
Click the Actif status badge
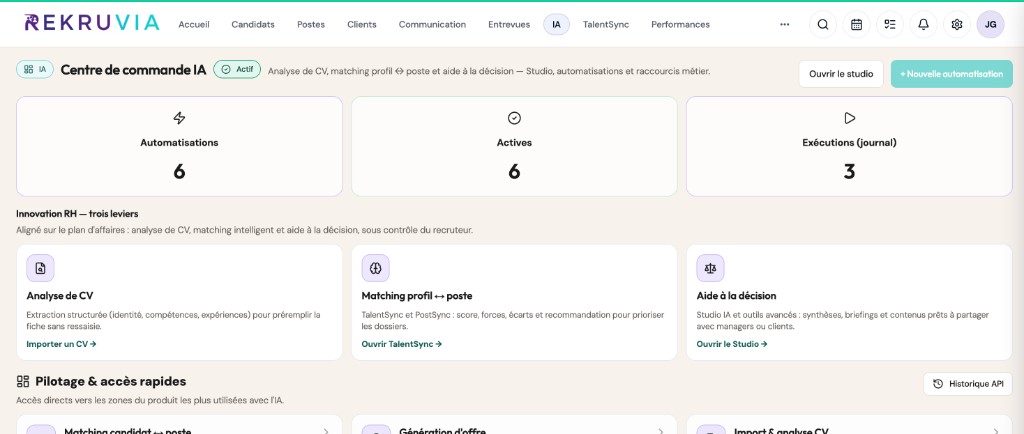point(237,69)
